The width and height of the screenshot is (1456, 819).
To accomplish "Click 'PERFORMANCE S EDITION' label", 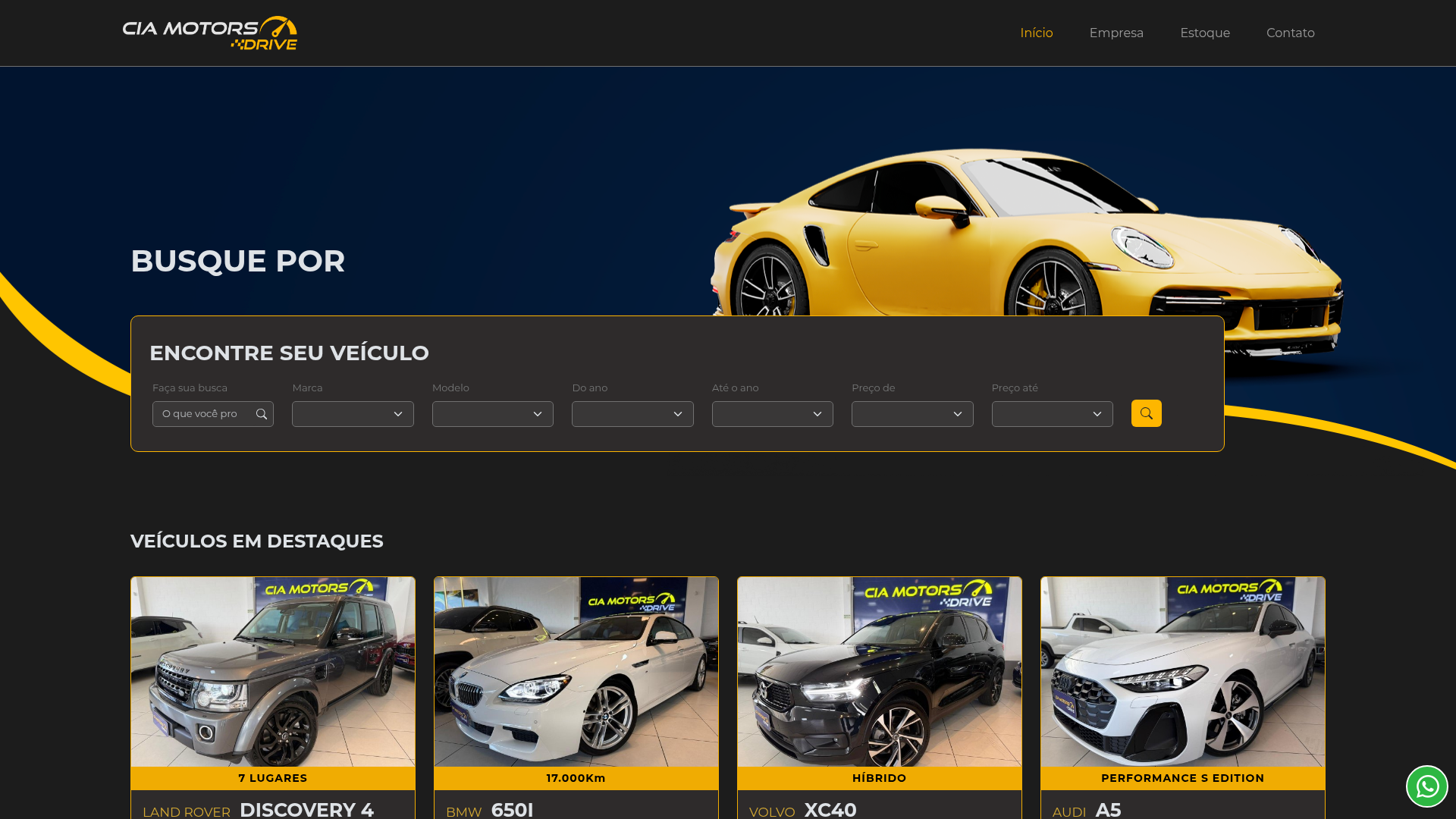I will pos(1183,778).
